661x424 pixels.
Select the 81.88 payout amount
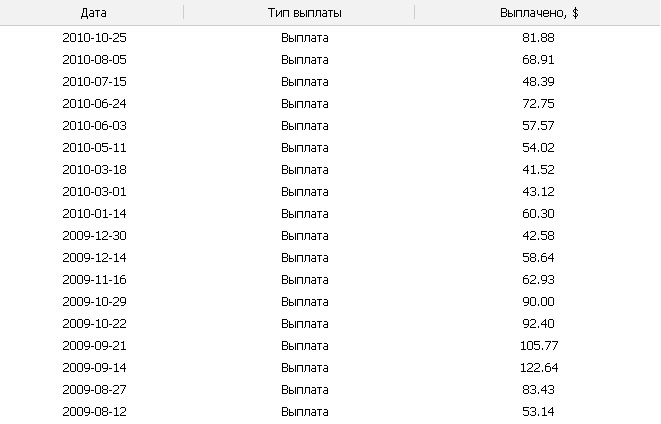pyautogui.click(x=538, y=38)
